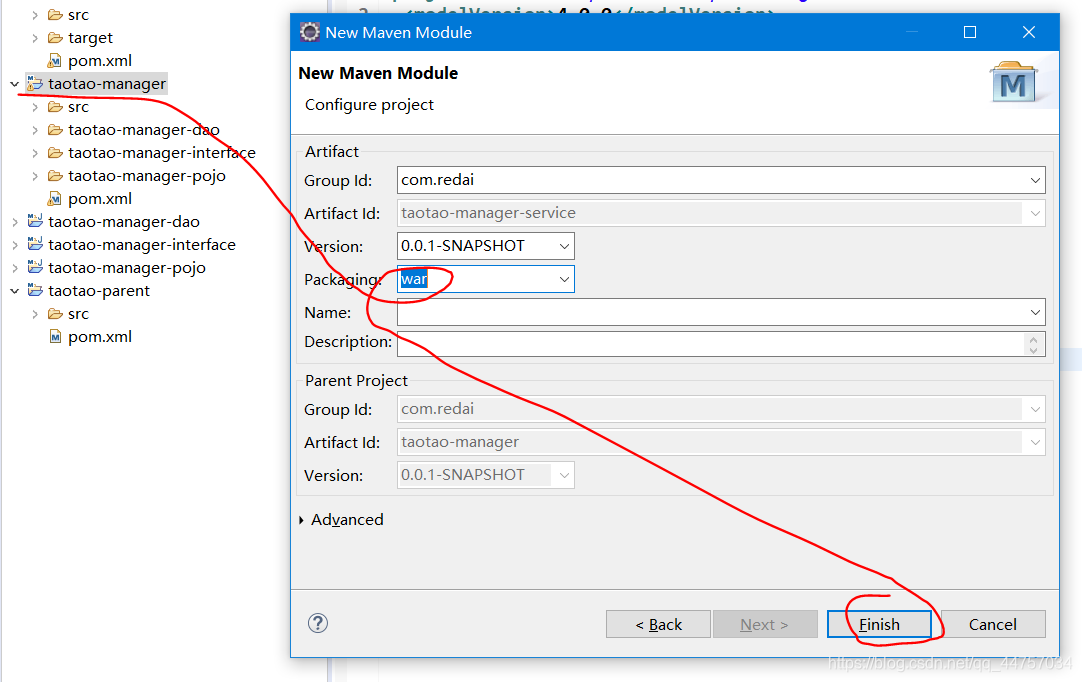Click the taotao-manager-dao folder icon
Screen dimensions: 1082x682
tap(55, 130)
